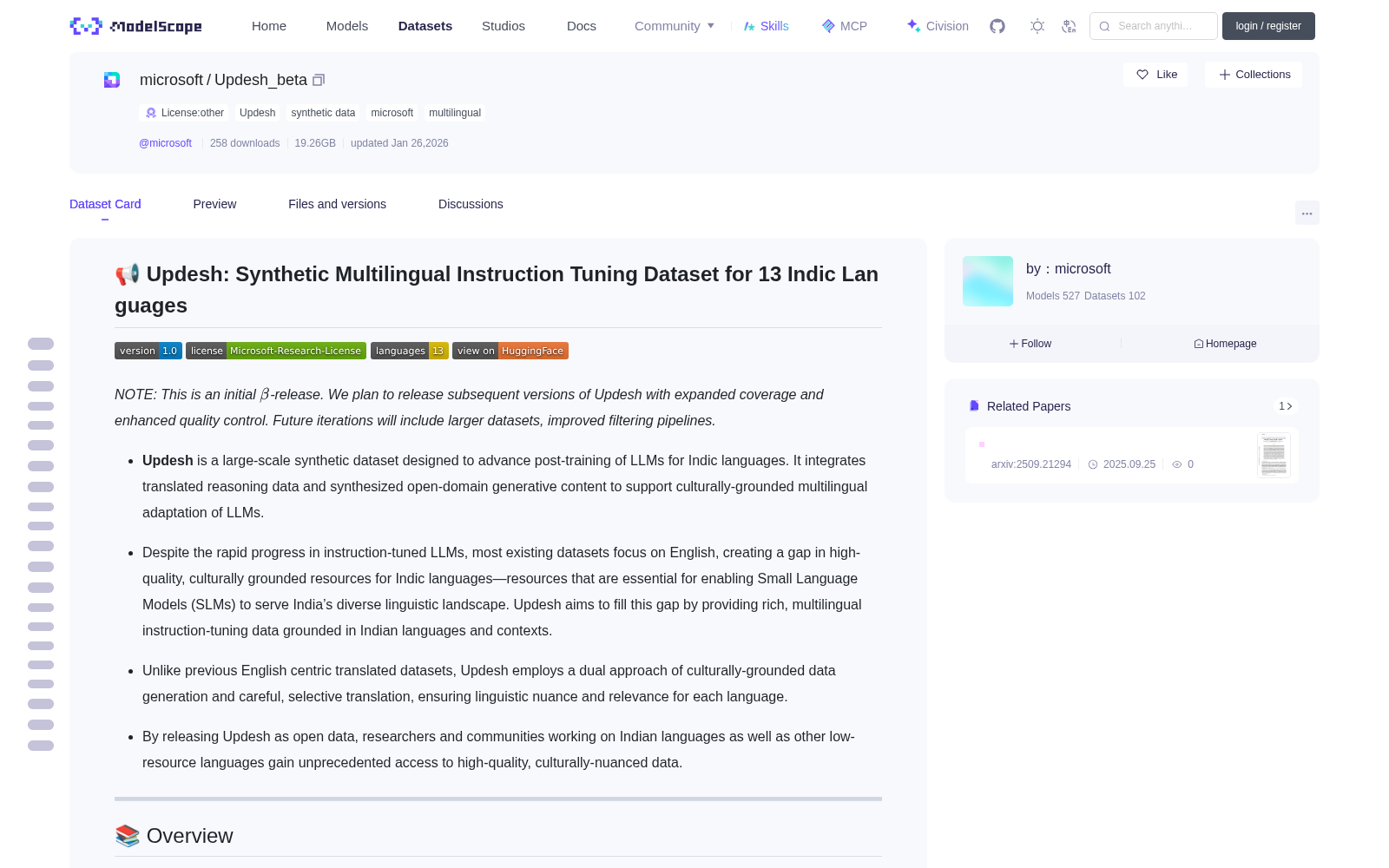Viewport: 1389px width, 868px height.
Task: Open the arXiv paper thumbnail preview
Action: (1274, 455)
